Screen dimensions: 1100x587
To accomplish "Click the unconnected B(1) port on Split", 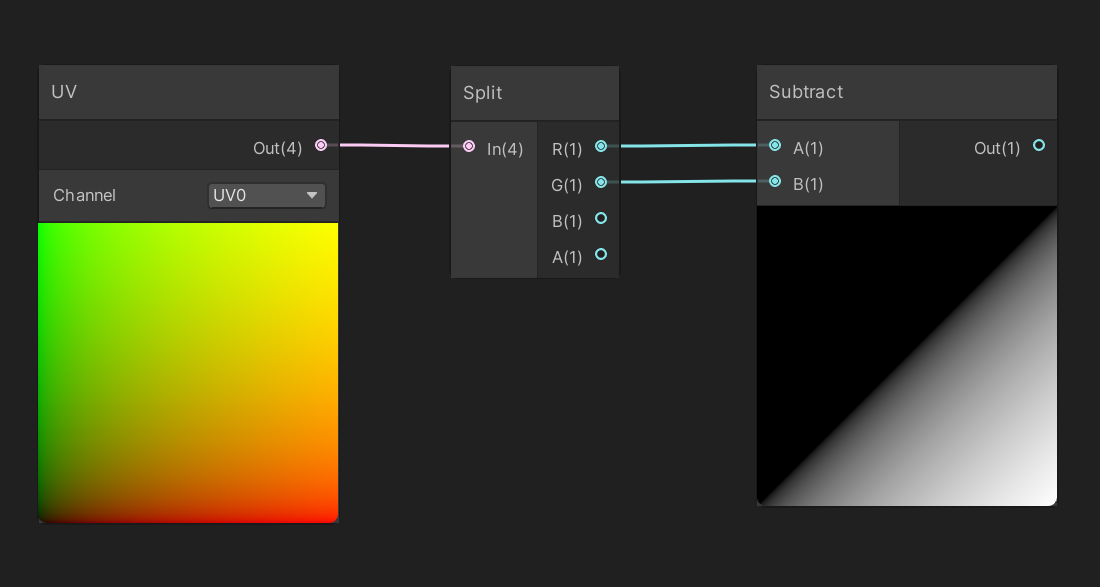I will pyautogui.click(x=600, y=218).
